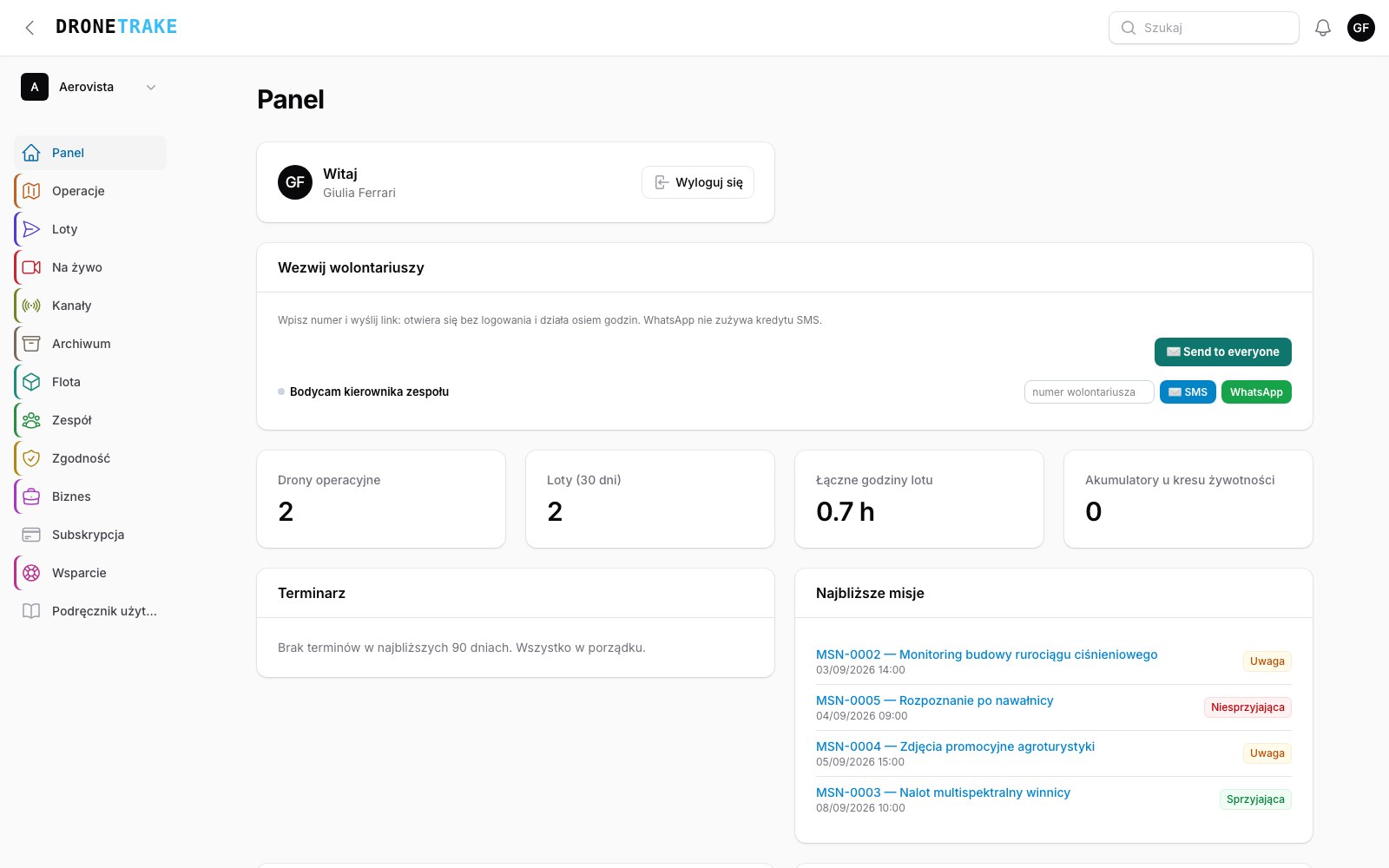Open the Wsparcie lifebuoy icon
This screenshot has width=1389, height=868.
(31, 573)
